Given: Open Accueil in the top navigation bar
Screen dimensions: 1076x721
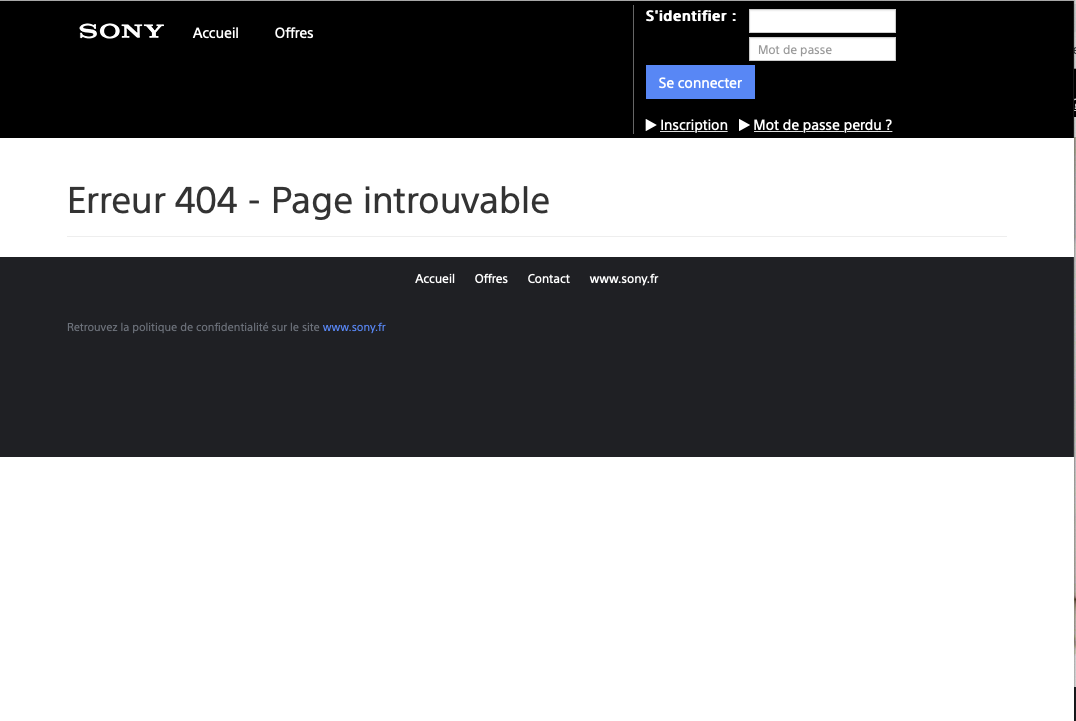Looking at the screenshot, I should point(216,33).
